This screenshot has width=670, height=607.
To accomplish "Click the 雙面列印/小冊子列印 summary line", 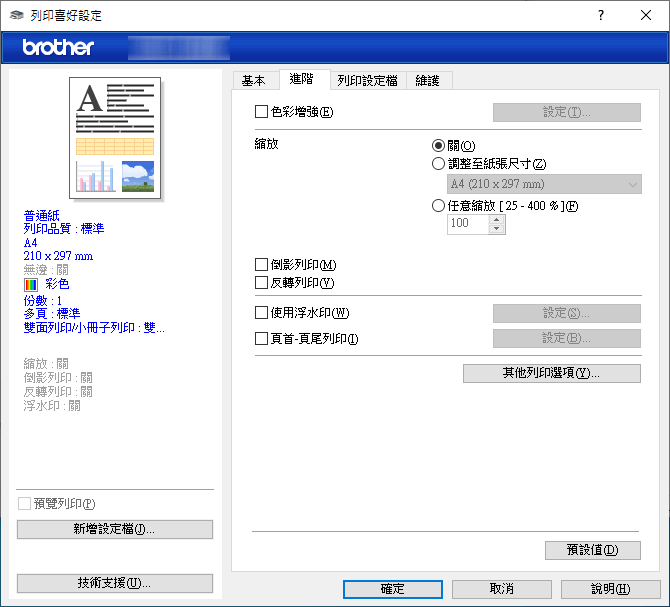I will (94, 328).
